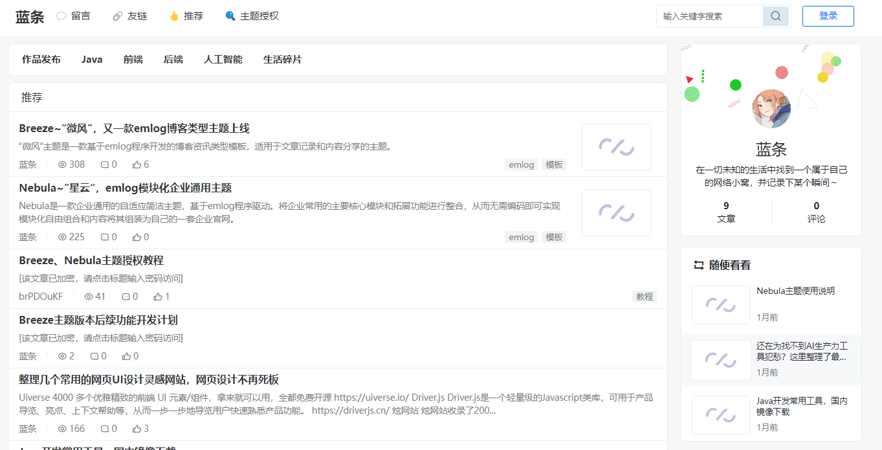Click the 推荐 section heading
The height and width of the screenshot is (450, 882).
pos(32,97)
